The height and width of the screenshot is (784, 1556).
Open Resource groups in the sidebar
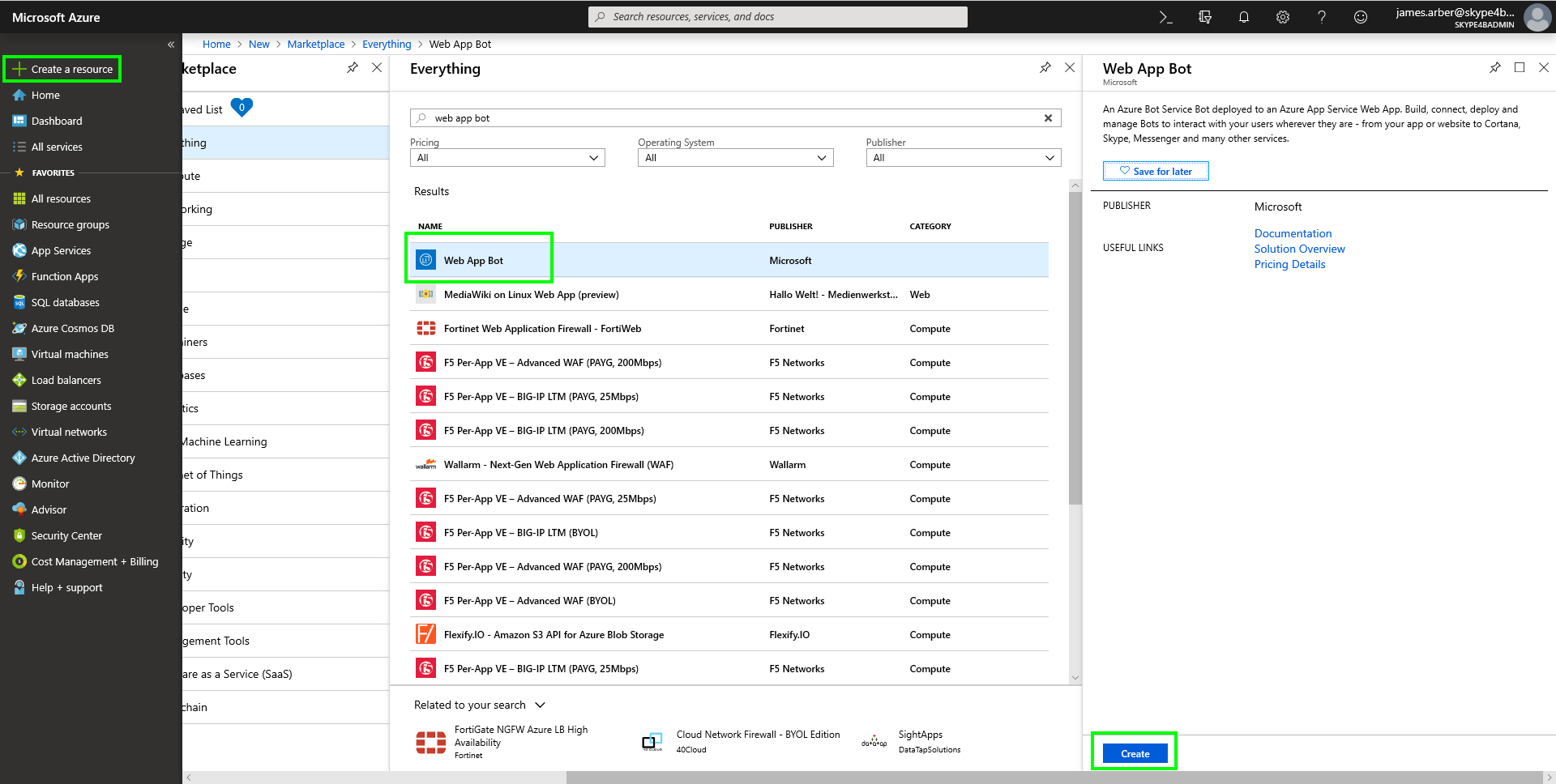point(70,224)
